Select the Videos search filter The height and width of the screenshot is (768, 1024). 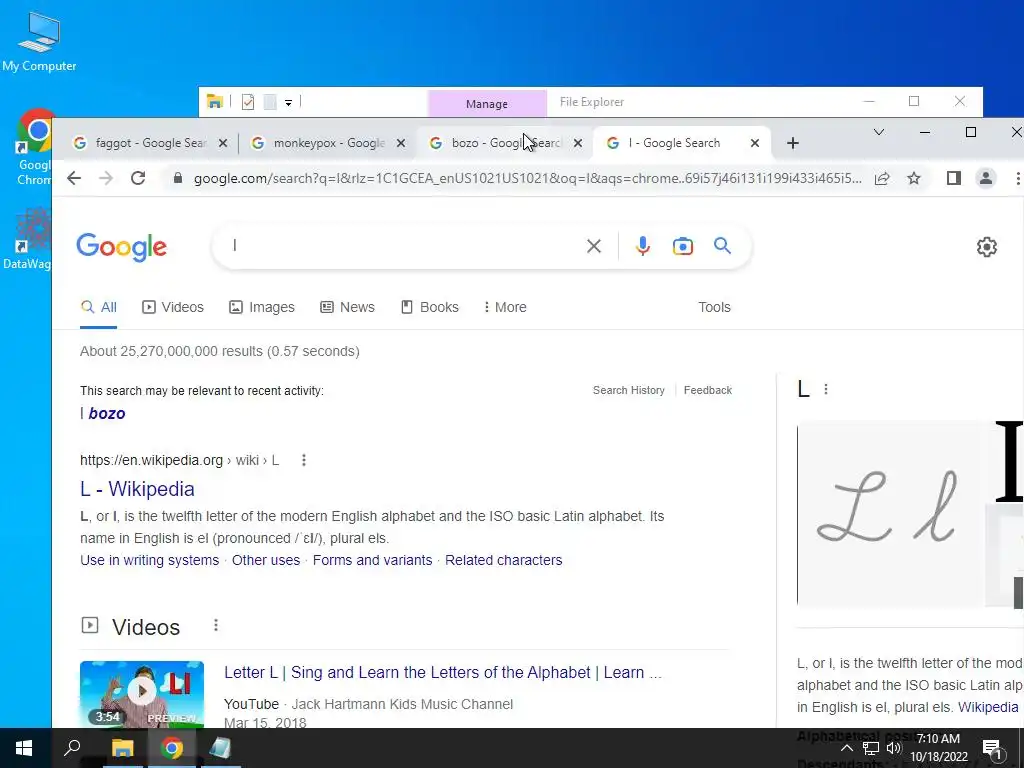pos(173,307)
